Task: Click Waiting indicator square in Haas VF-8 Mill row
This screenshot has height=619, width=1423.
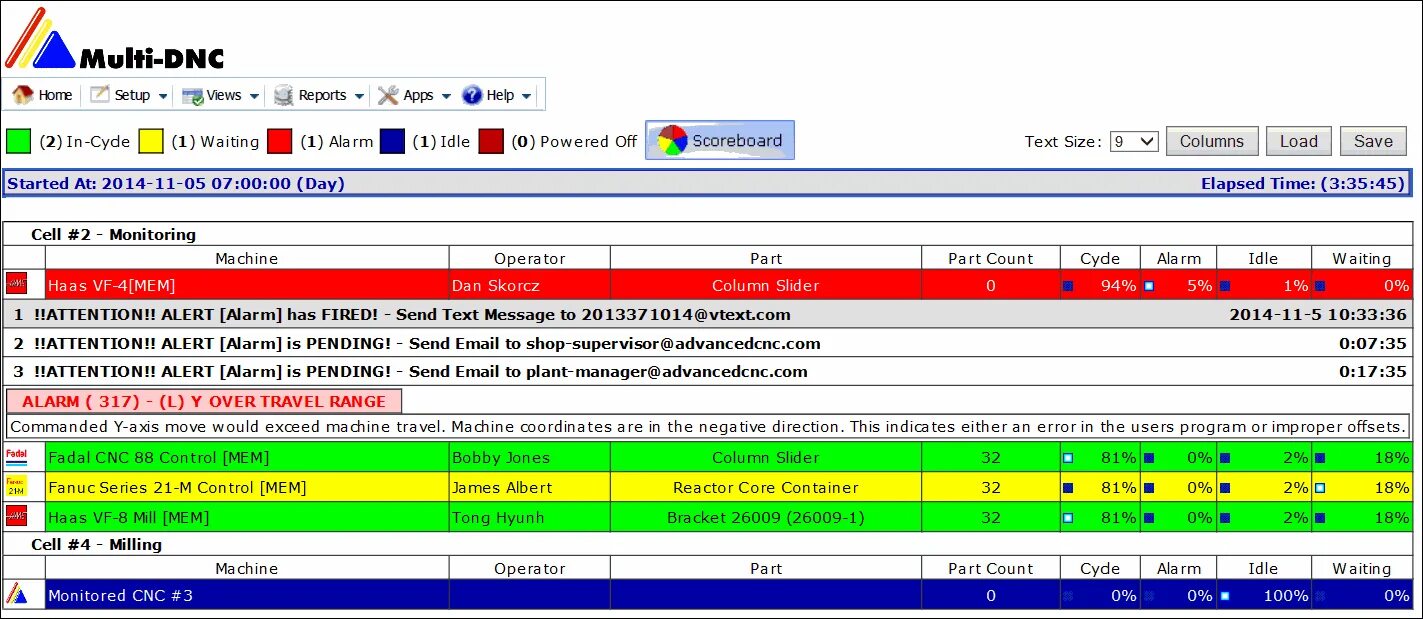Action: coord(1320,518)
